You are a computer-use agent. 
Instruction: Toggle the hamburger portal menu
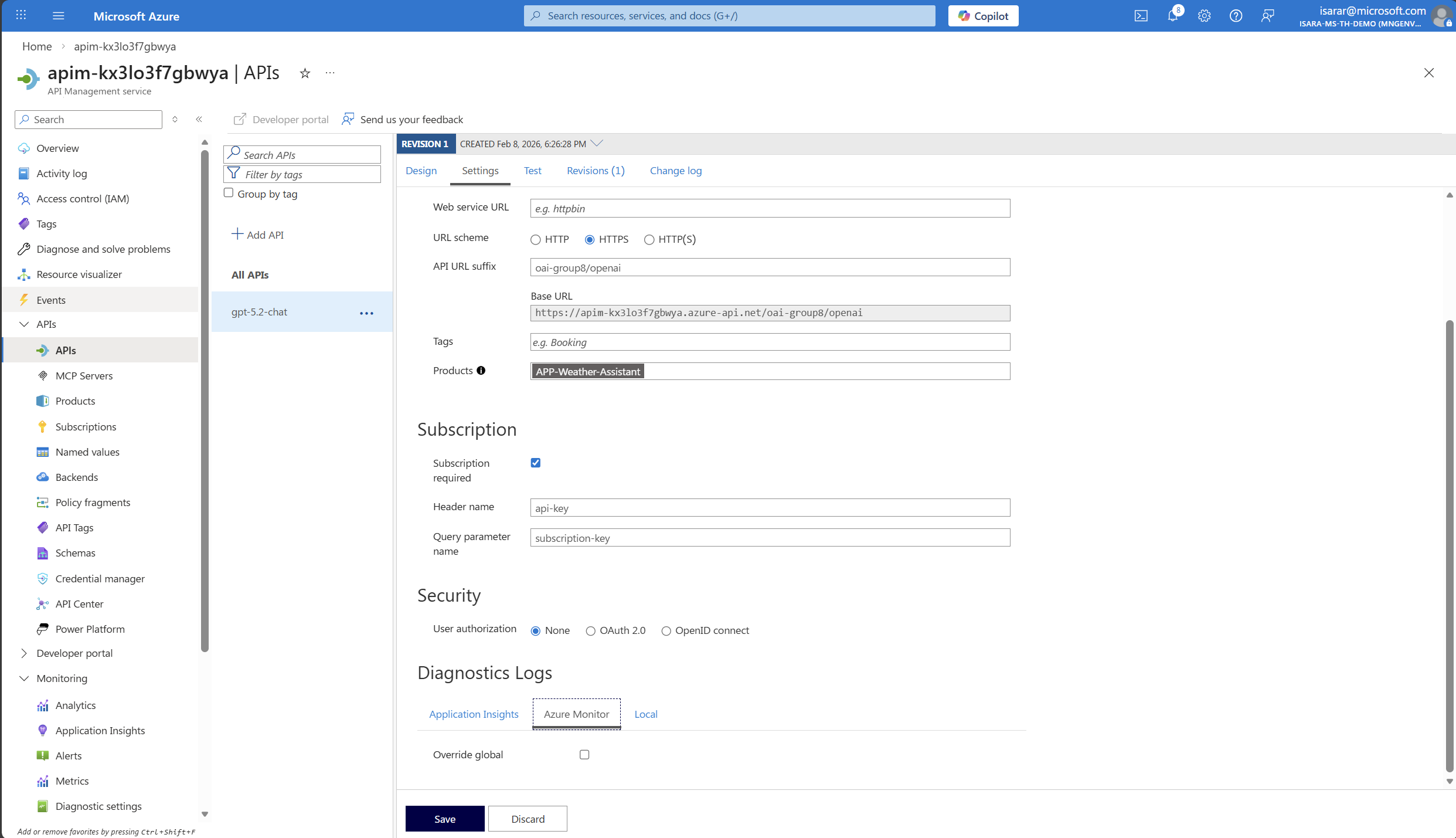(x=58, y=16)
